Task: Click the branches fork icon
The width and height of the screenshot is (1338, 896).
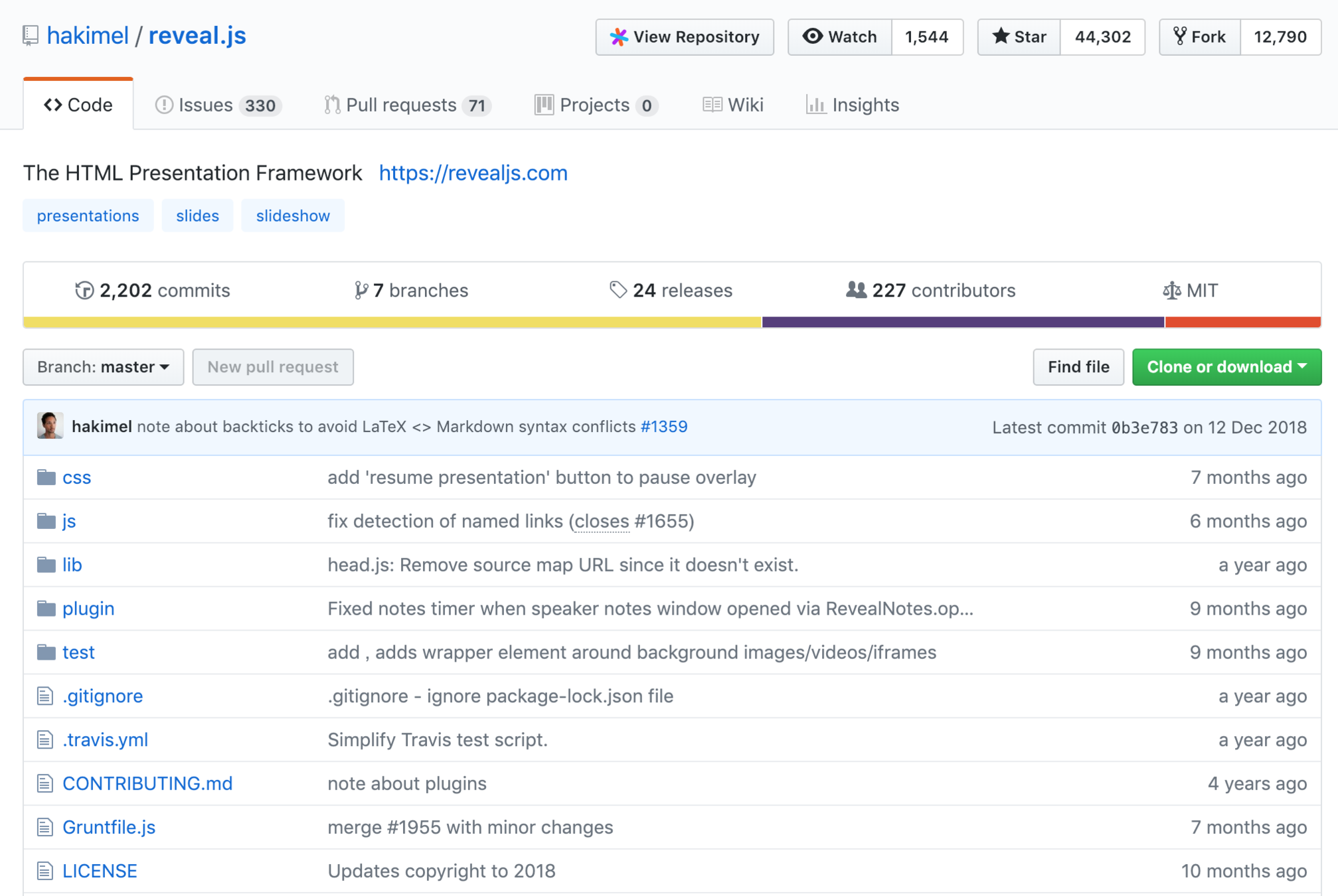Action: click(x=361, y=290)
